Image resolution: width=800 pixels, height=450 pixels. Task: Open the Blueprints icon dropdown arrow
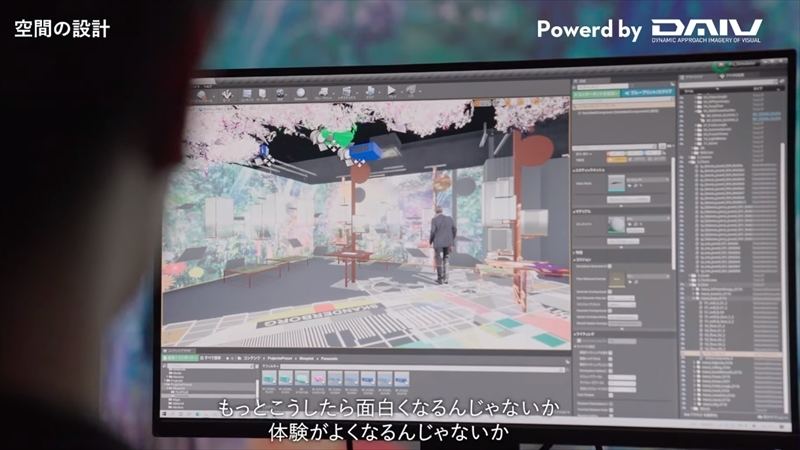click(x=331, y=93)
